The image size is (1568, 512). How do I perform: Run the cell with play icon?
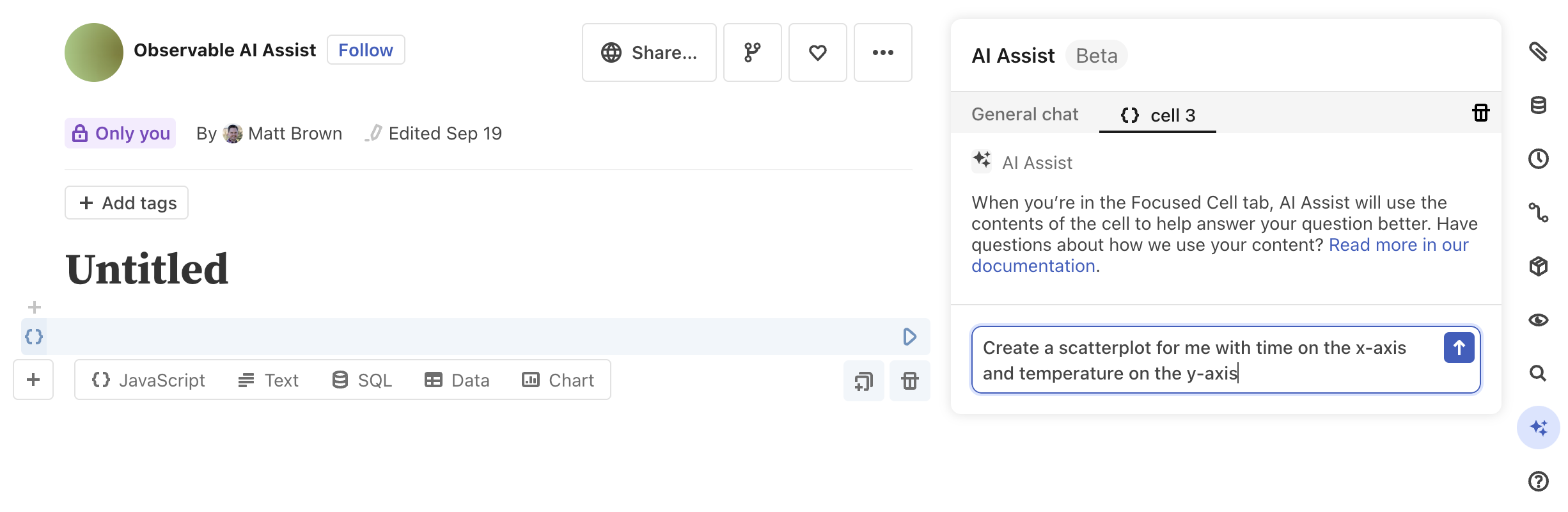909,337
